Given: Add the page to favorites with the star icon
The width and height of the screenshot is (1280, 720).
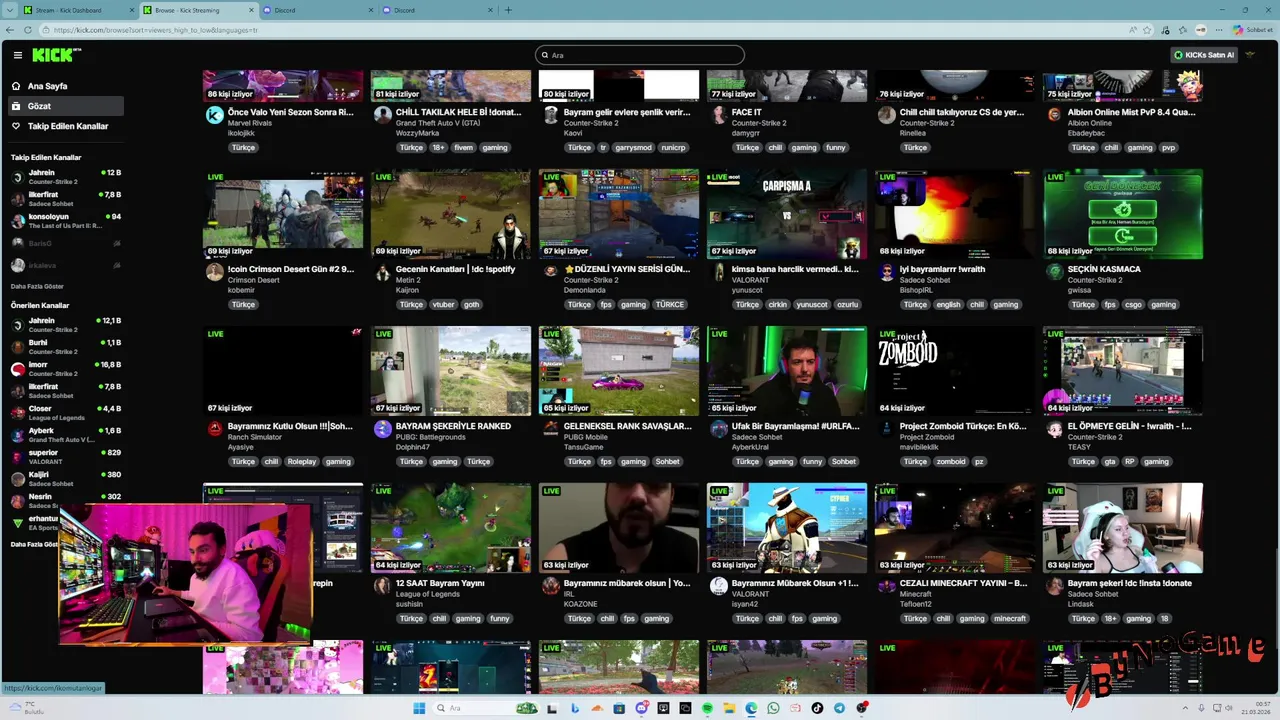Looking at the screenshot, I should tap(1147, 30).
